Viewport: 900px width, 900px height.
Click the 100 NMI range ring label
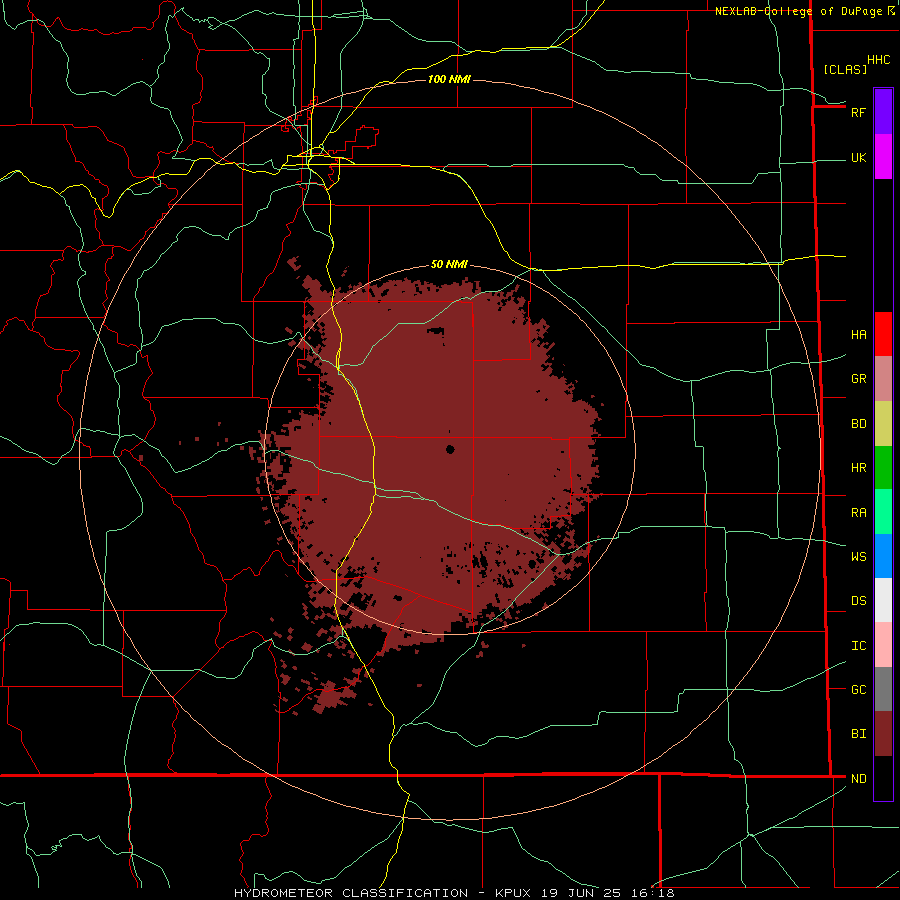[x=449, y=79]
